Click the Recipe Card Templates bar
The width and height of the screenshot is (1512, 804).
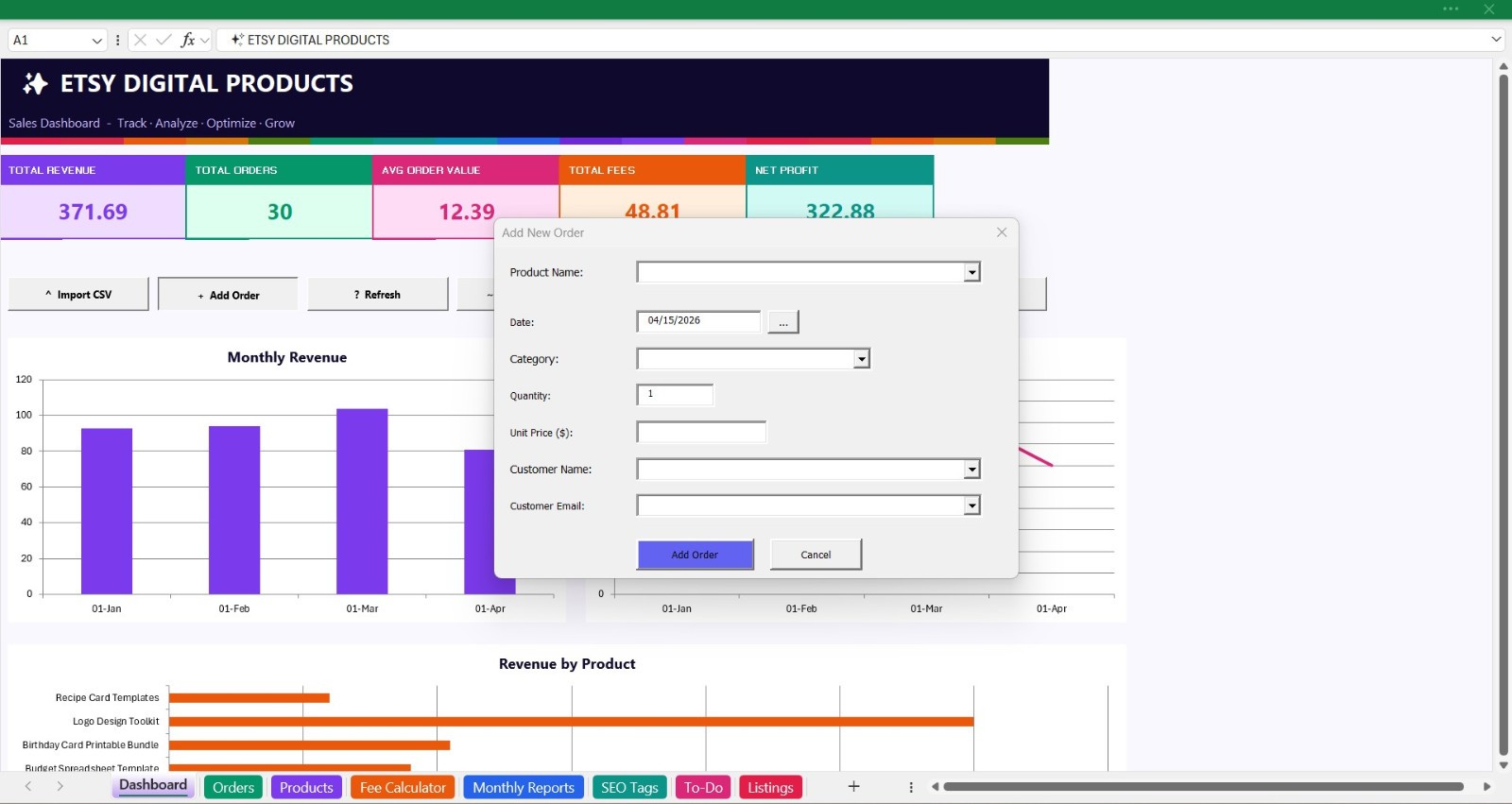click(249, 698)
